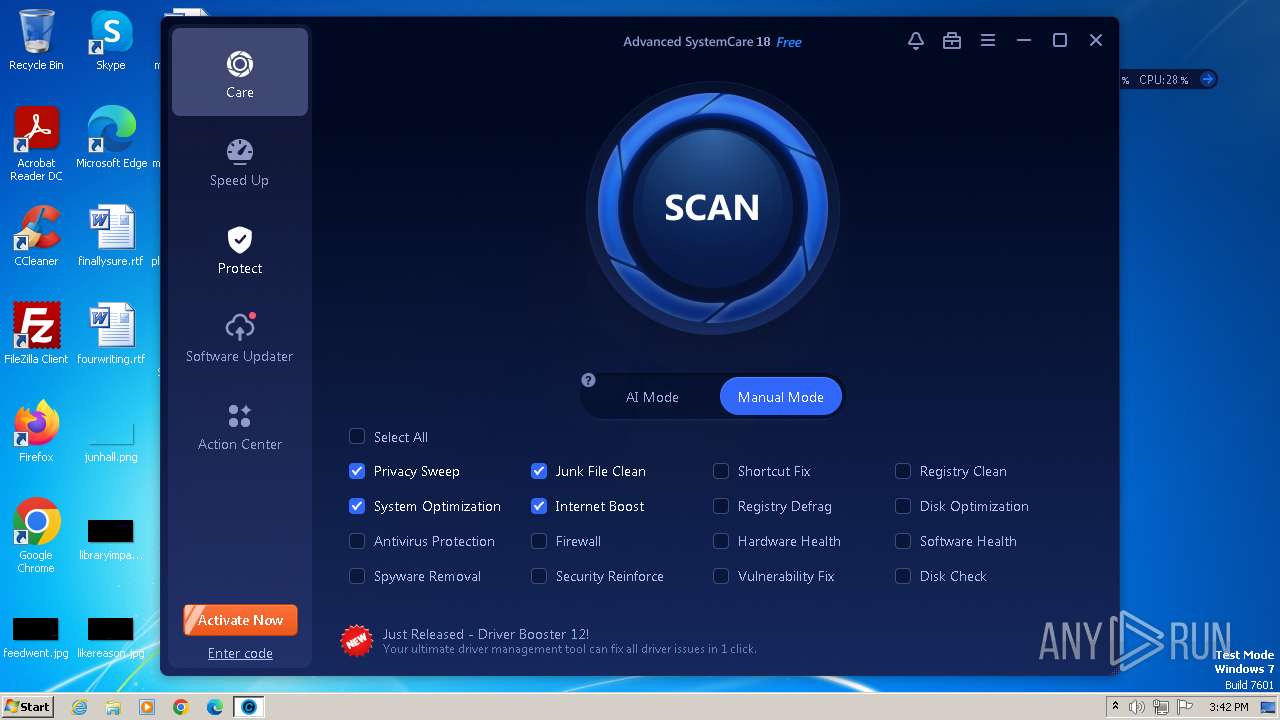Uncheck the Privacy Sweep checkbox
This screenshot has width=1280, height=720.
pos(357,470)
